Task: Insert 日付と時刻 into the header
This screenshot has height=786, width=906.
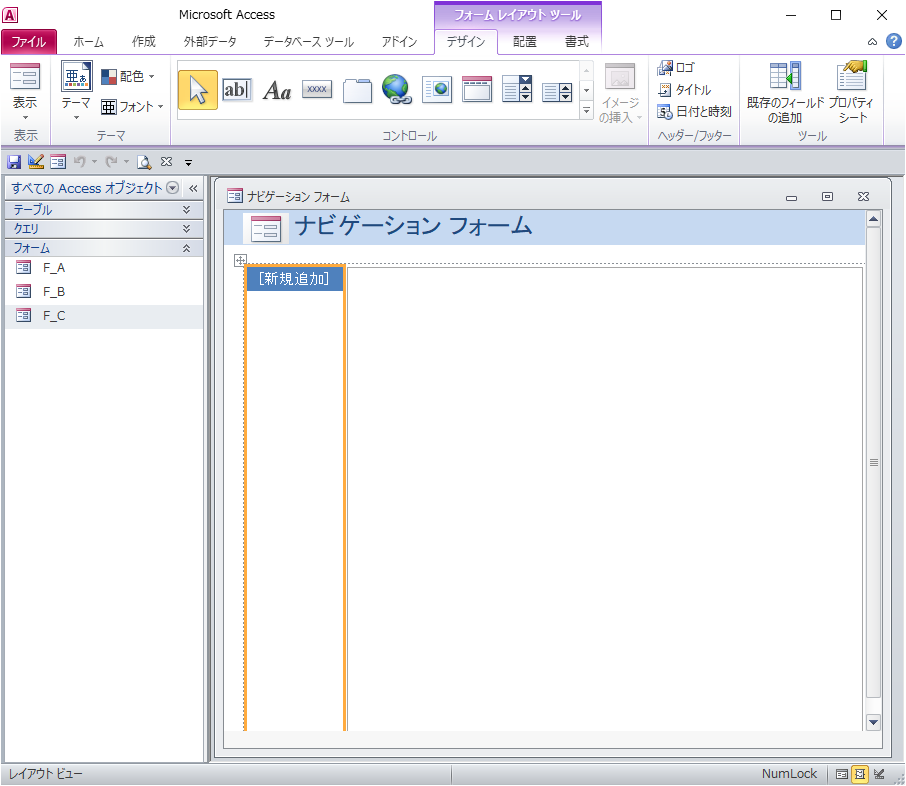Action: pos(695,112)
